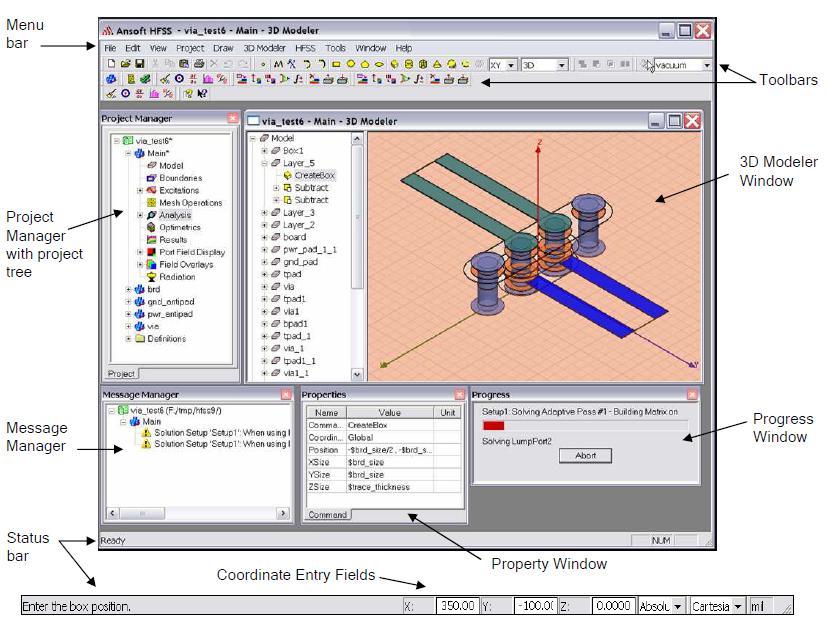
Task: Select the Draw Polyline tool
Action: pyautogui.click(x=278, y=64)
